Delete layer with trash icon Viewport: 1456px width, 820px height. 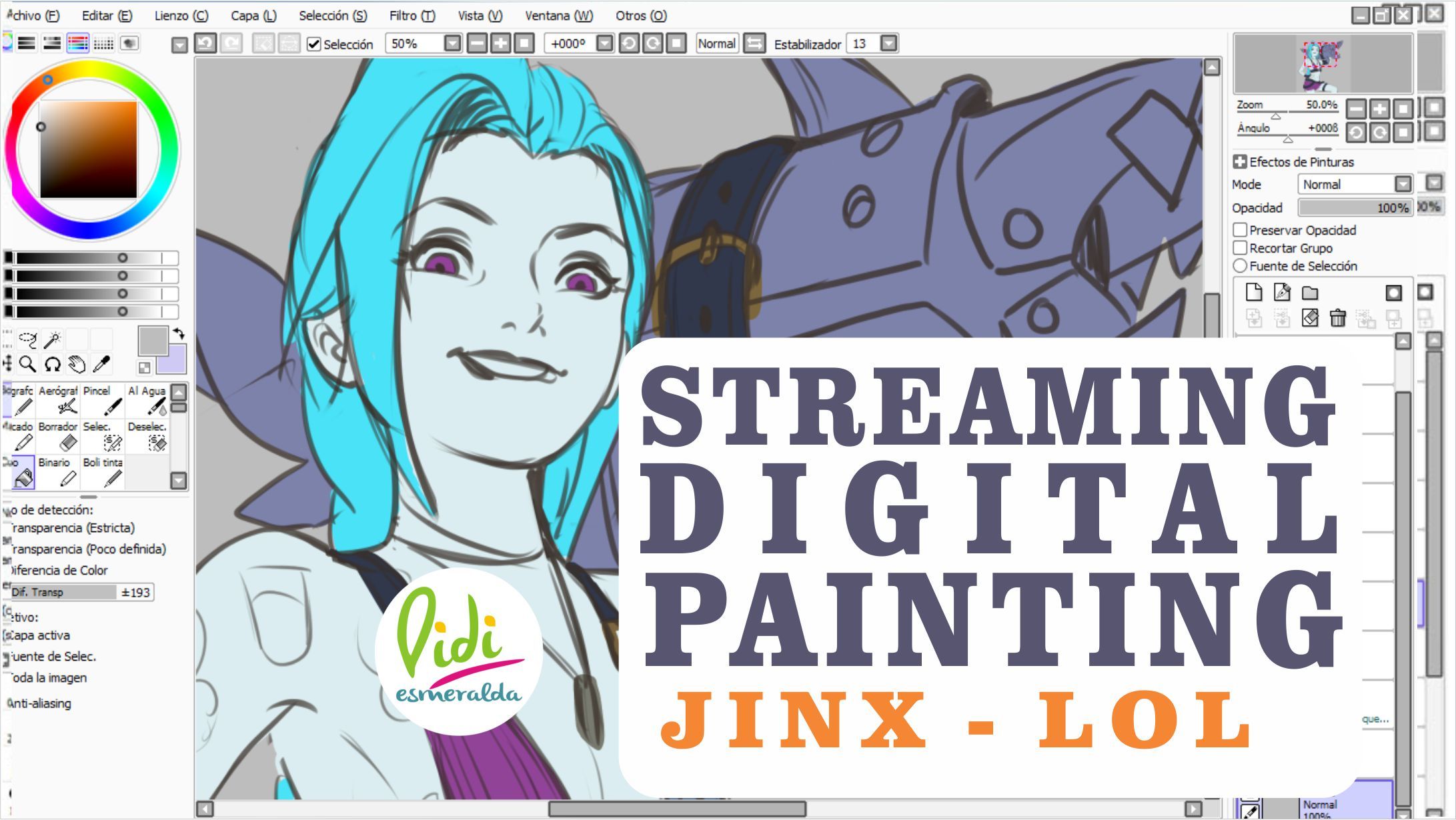point(1337,318)
